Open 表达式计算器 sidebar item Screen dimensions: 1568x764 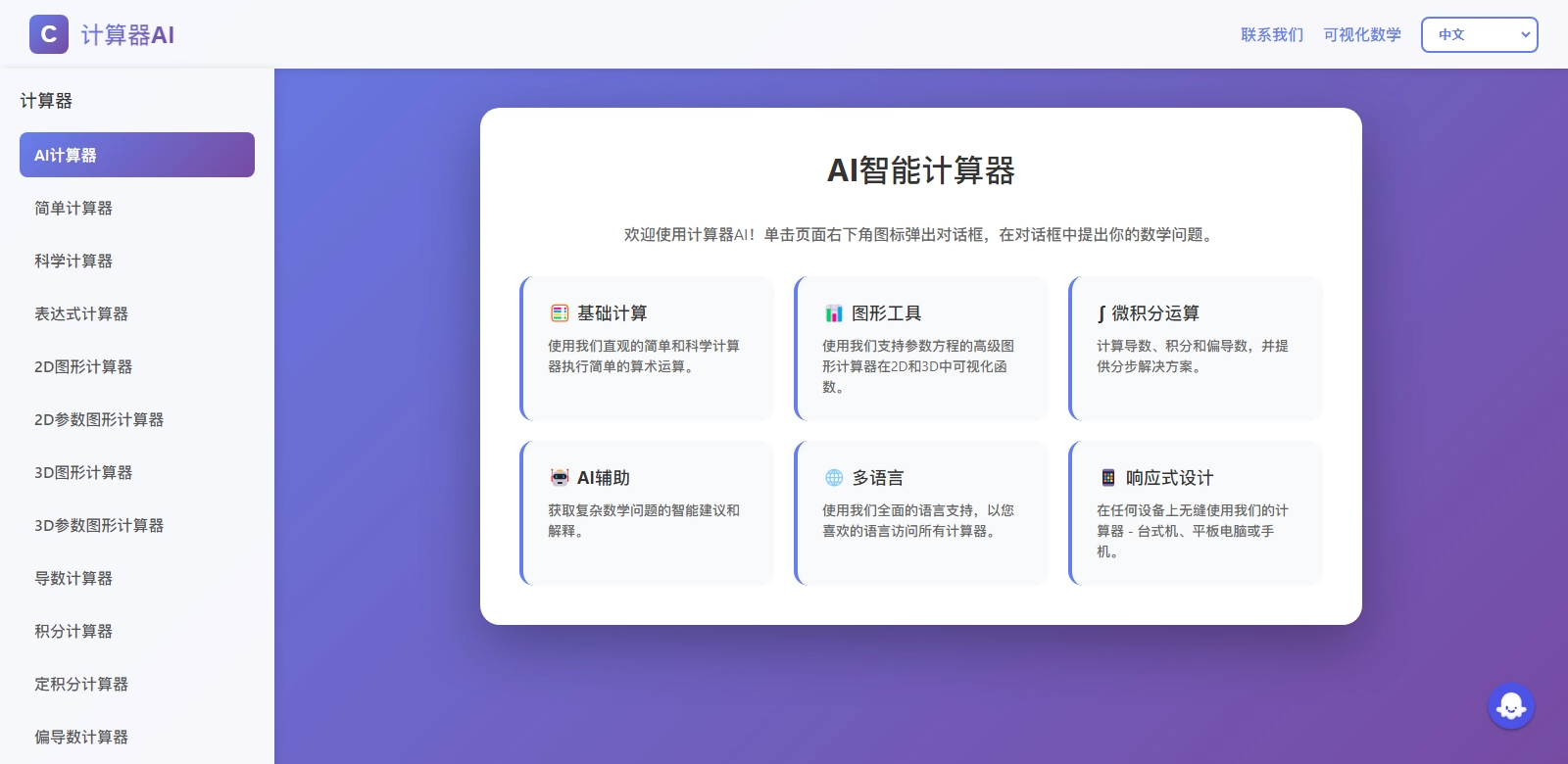[x=81, y=313]
